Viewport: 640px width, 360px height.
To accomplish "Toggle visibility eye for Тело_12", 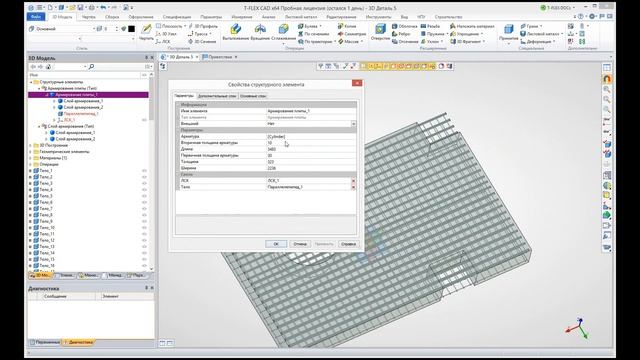I will [x=144, y=240].
